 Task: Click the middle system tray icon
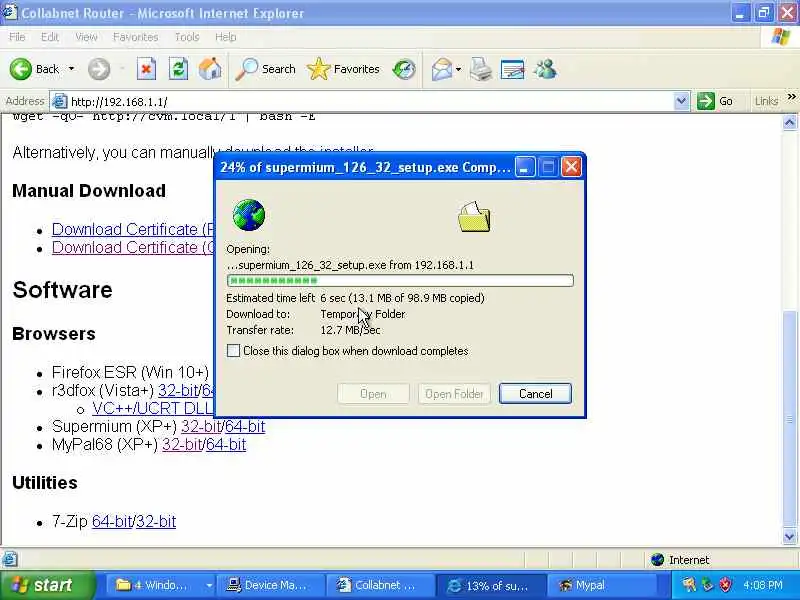tap(707, 585)
